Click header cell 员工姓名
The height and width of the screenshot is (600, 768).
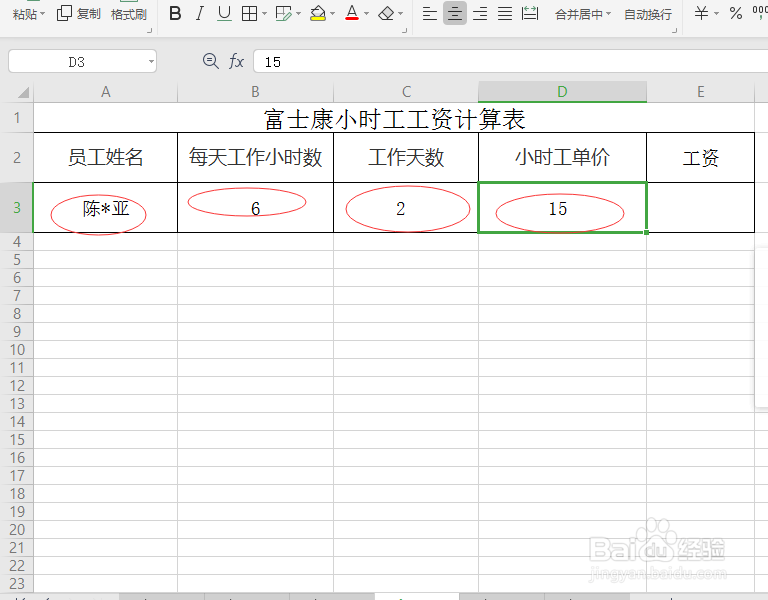pyautogui.click(x=105, y=158)
